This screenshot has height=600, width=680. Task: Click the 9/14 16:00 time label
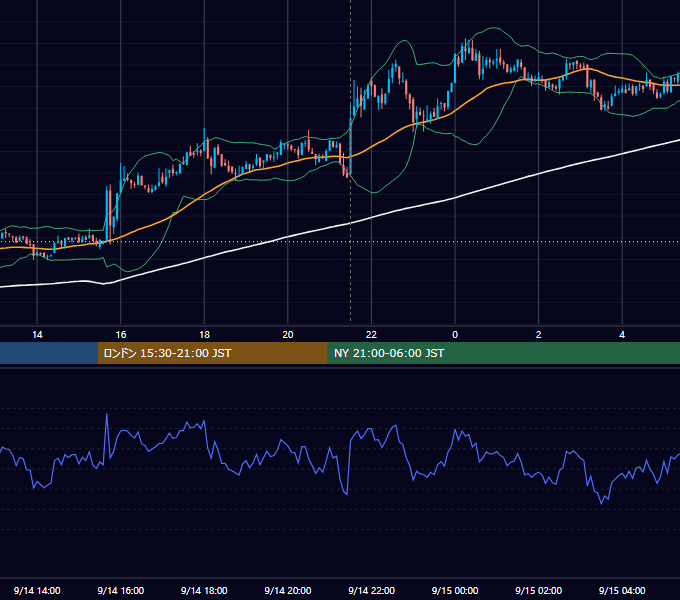pos(121,590)
